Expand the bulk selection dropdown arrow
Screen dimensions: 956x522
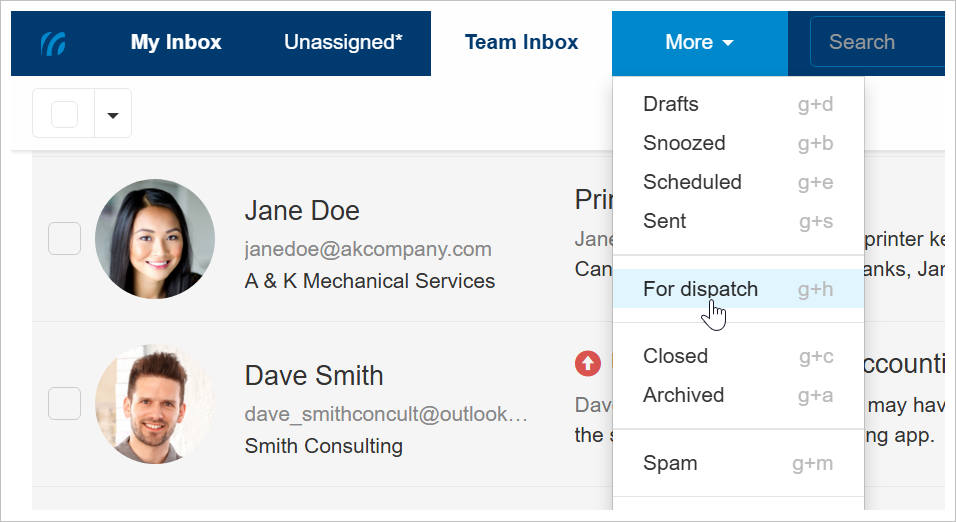click(x=113, y=114)
